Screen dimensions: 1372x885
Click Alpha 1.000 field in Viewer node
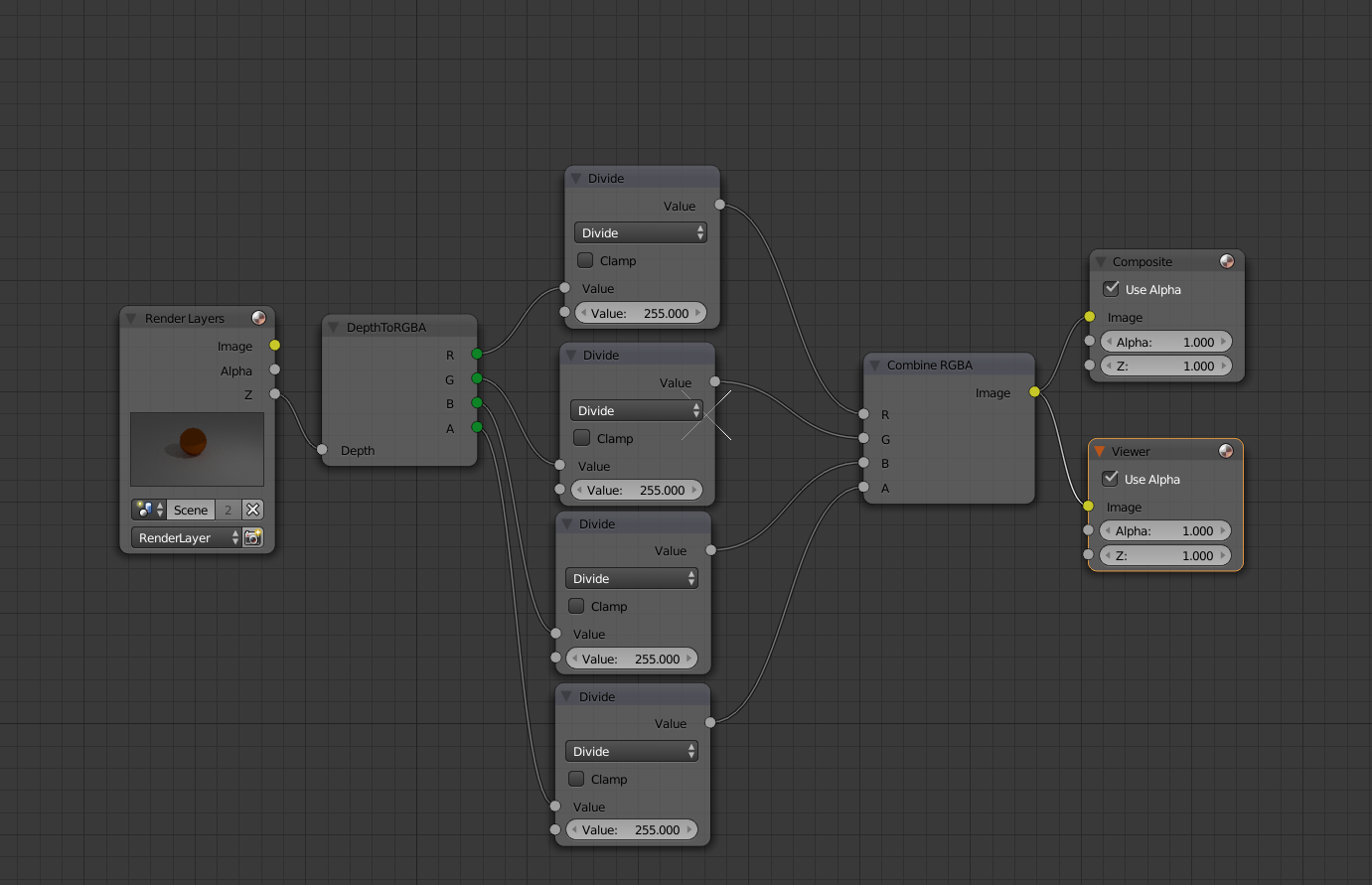(1165, 530)
